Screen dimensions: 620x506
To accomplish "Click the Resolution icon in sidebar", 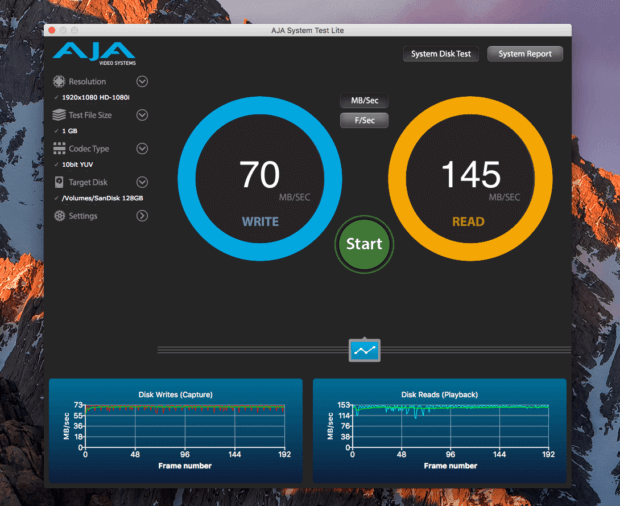I will click(60, 82).
